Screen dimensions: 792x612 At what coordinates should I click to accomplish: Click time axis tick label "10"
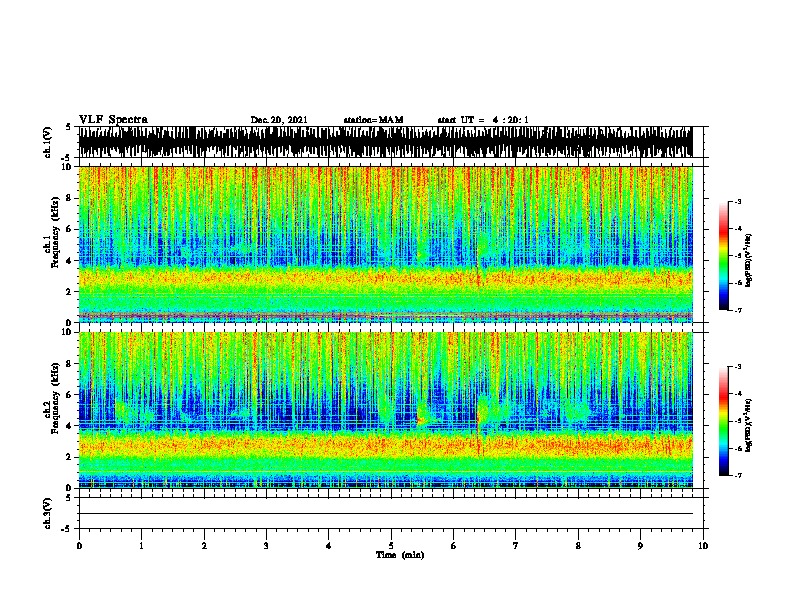tap(703, 546)
